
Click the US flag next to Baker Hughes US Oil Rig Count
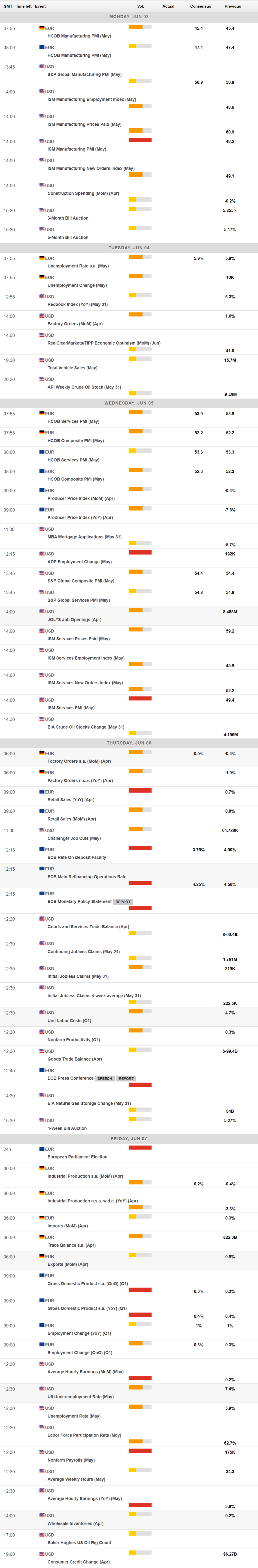[42, 1535]
